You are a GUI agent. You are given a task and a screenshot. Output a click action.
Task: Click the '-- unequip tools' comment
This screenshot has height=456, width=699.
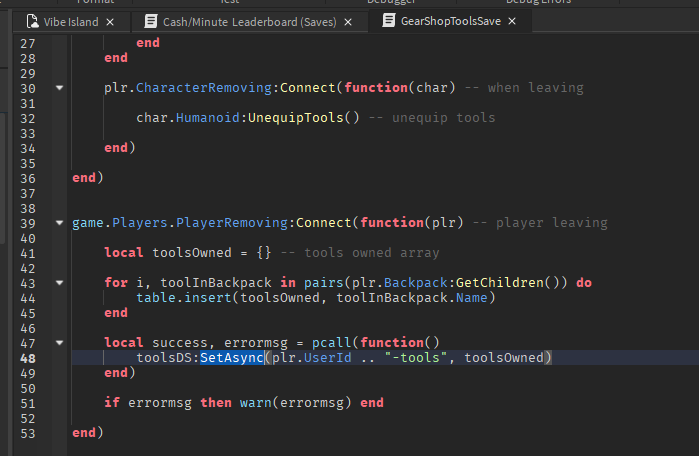tap(432, 118)
